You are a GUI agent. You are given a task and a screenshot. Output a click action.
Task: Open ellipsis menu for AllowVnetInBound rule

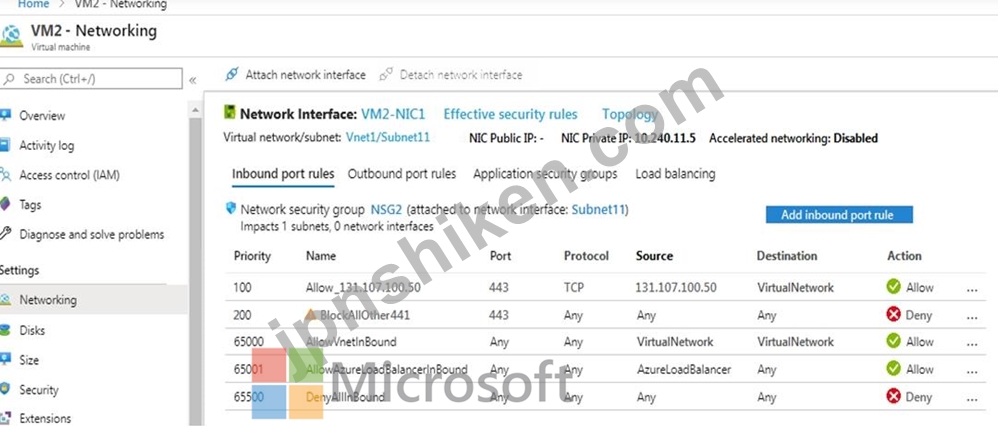point(971,344)
